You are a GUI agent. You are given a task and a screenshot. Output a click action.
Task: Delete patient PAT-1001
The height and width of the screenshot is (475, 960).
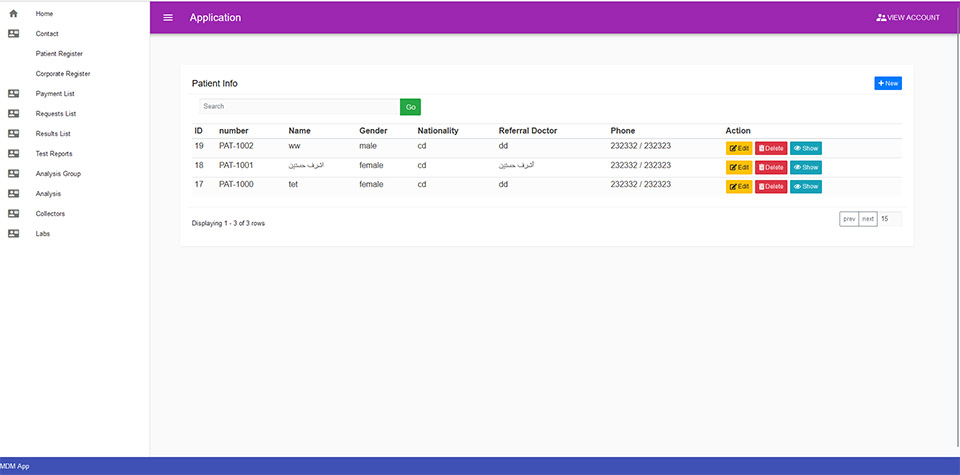[771, 167]
